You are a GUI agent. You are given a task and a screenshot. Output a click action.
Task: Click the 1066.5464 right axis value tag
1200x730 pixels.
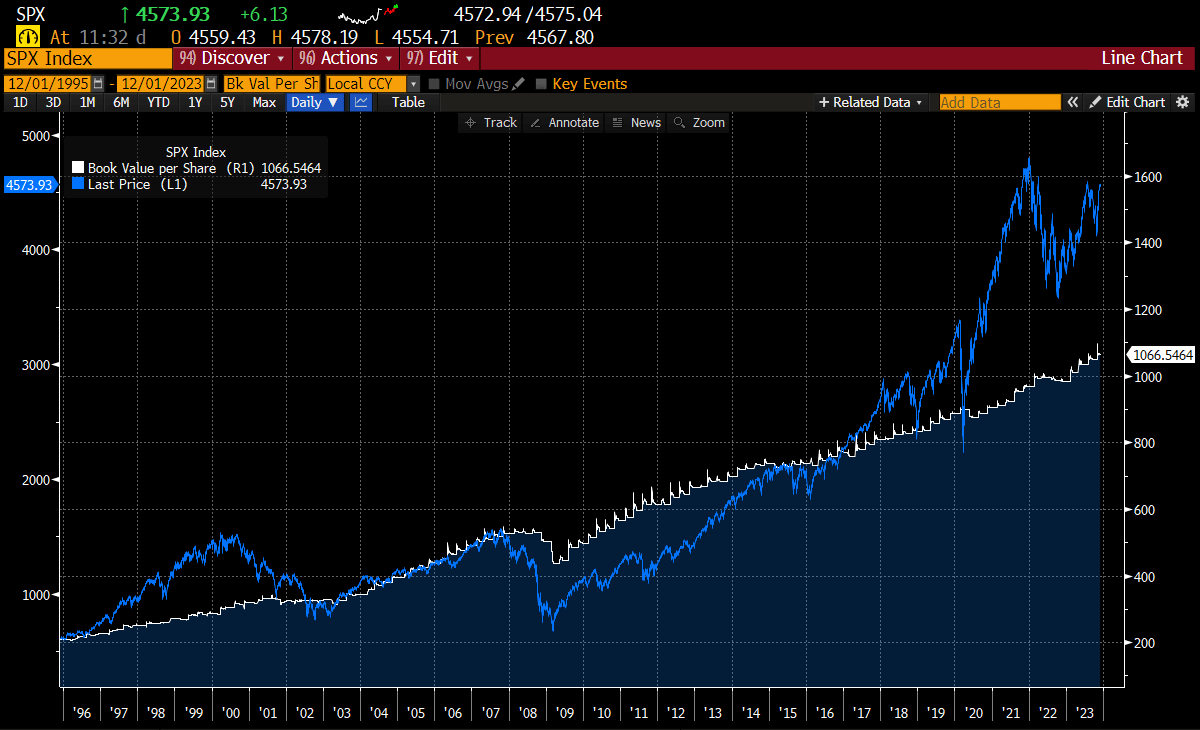1159,354
